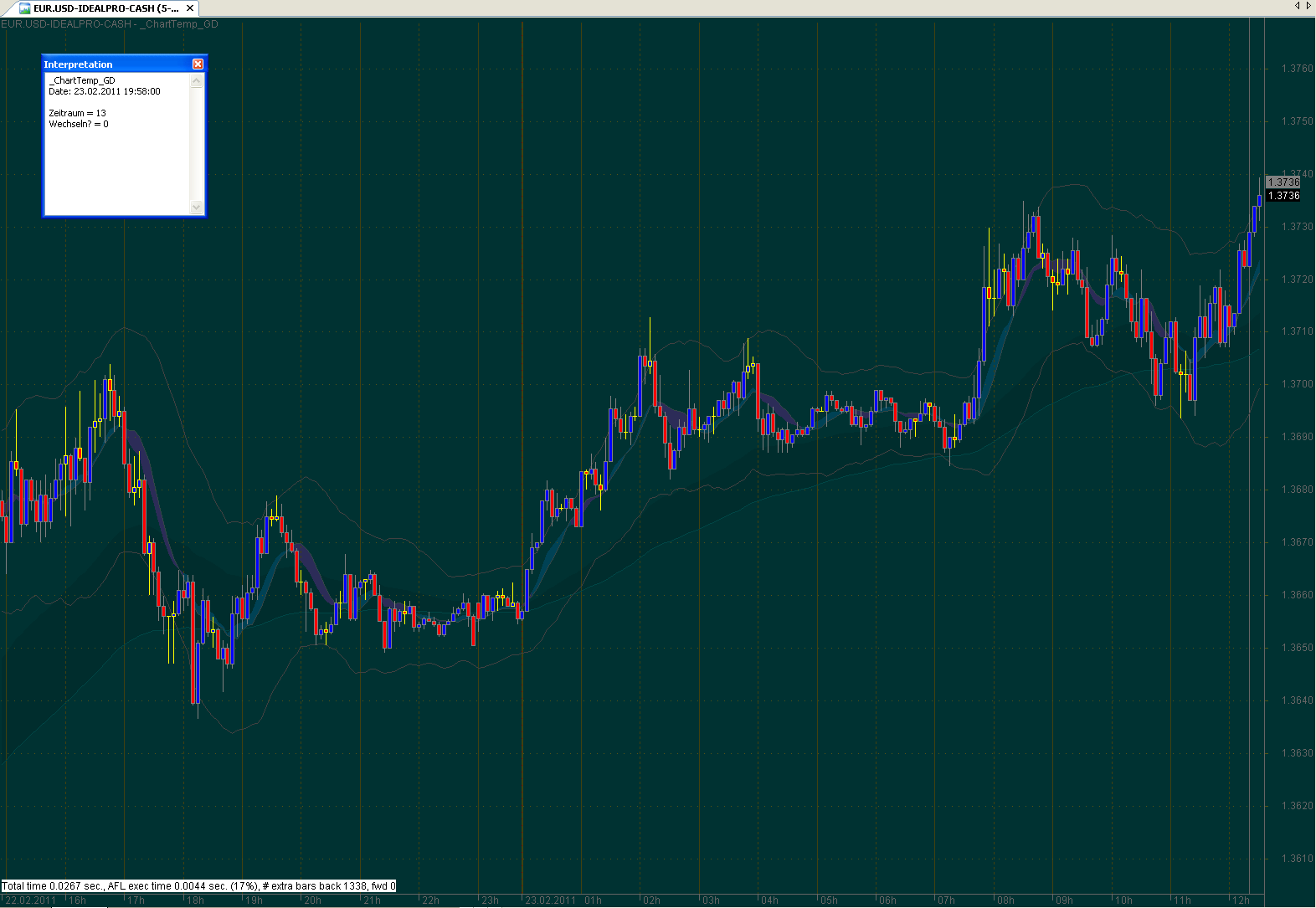Screen dimensions: 1316x908
Task: Click the 08h label on the time axis
Action: (x=1005, y=900)
